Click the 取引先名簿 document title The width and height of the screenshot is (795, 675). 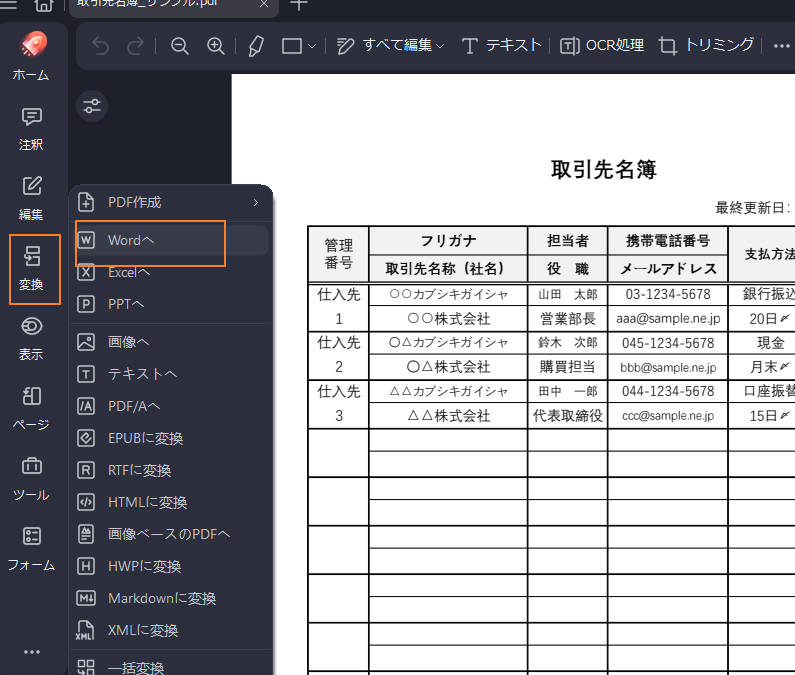click(x=603, y=169)
